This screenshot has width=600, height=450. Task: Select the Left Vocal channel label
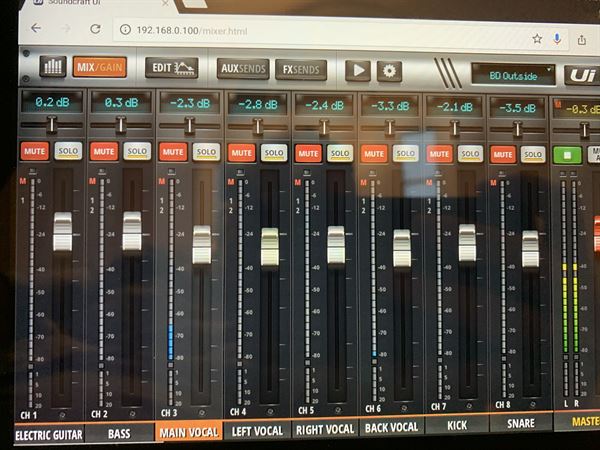tap(257, 430)
